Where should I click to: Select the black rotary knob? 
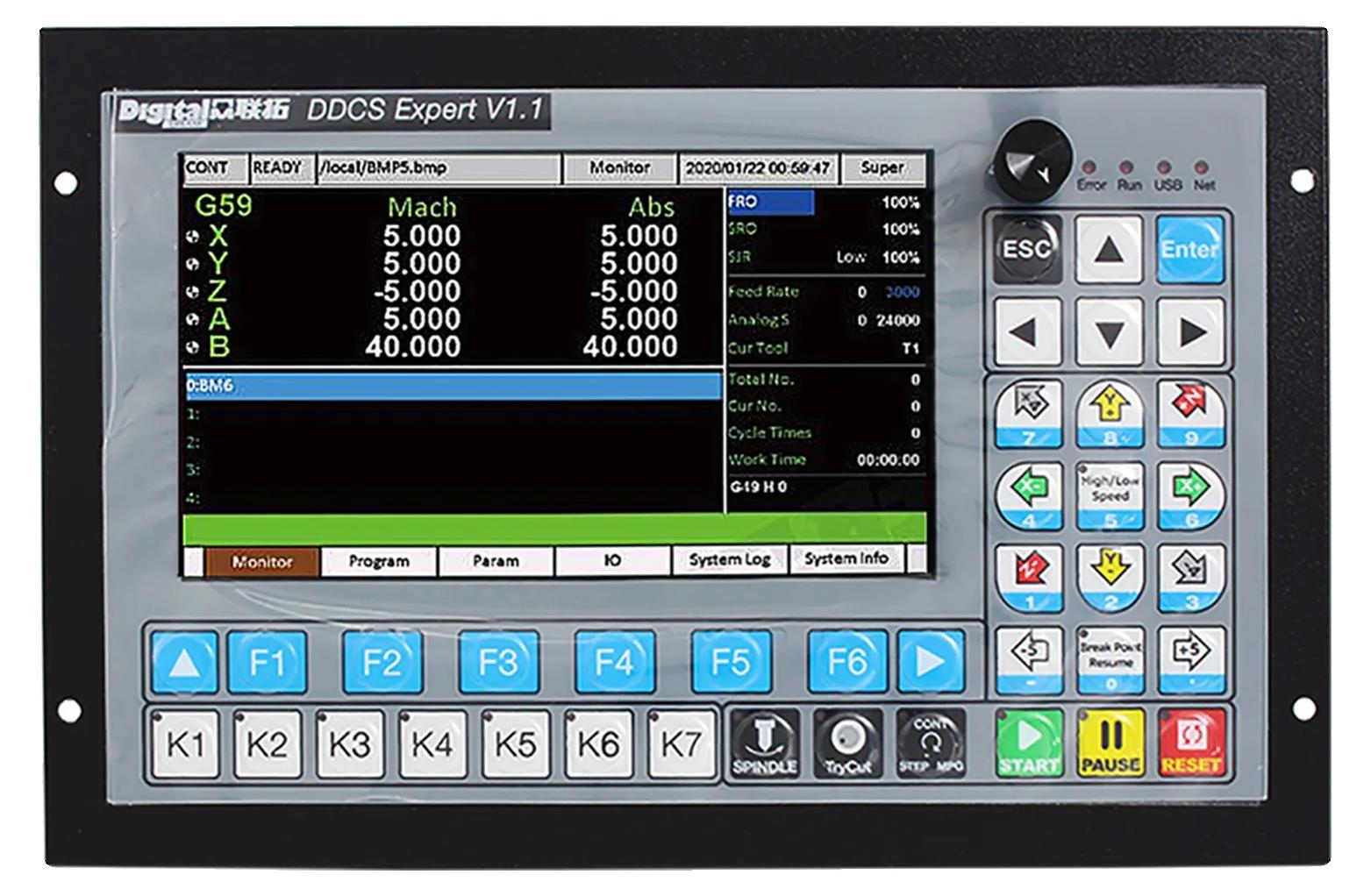coord(1033,160)
